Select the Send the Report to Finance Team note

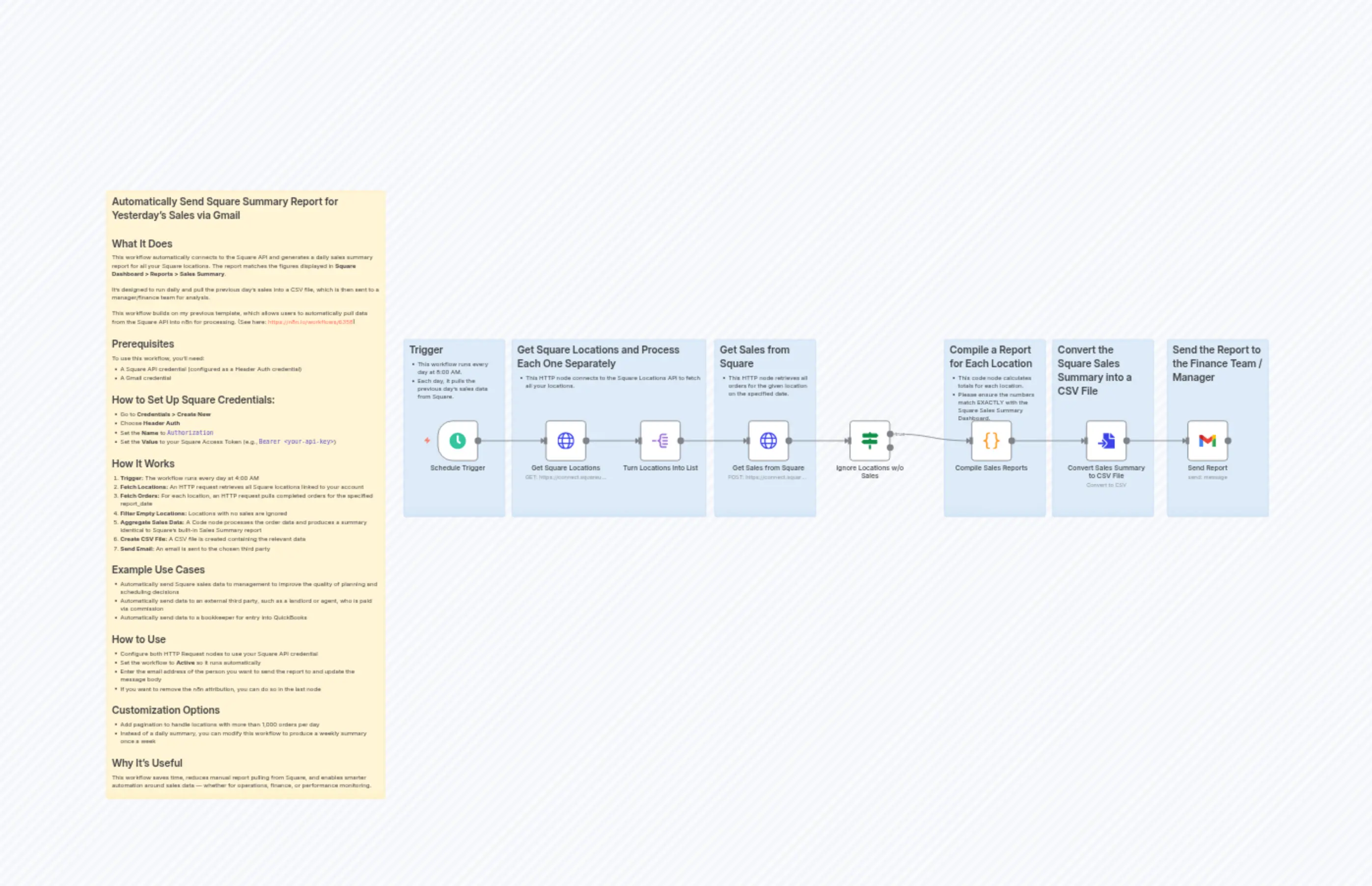click(1216, 363)
